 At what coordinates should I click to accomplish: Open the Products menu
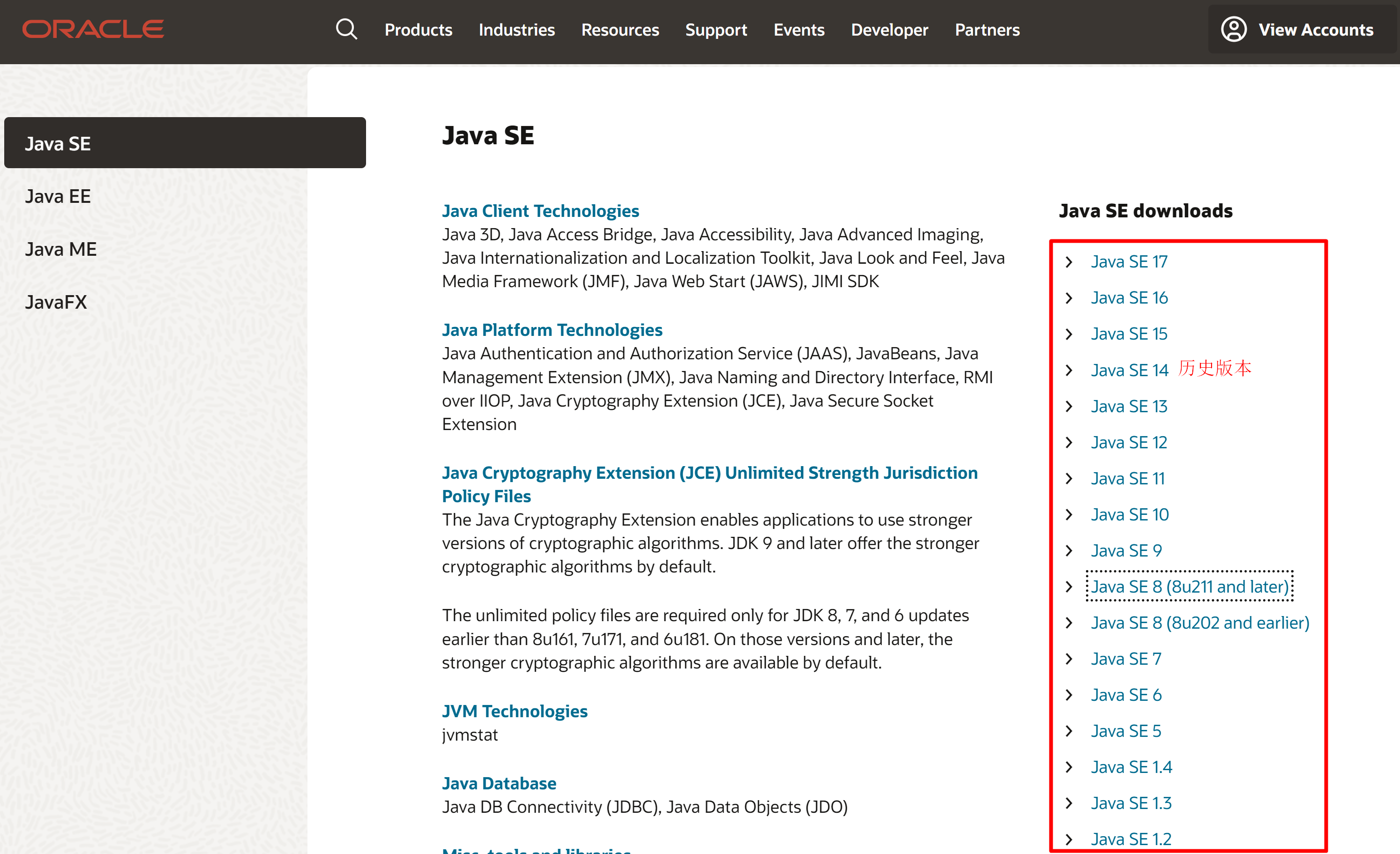[x=418, y=30]
